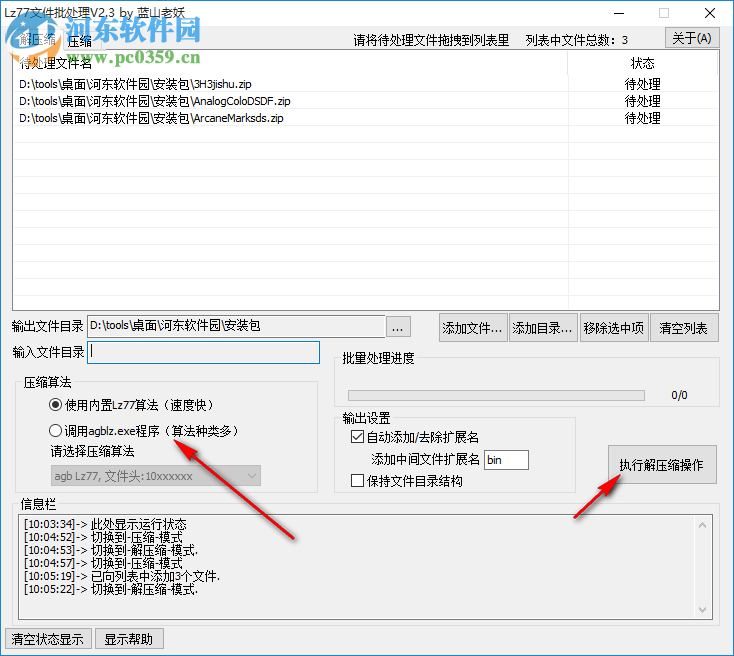This screenshot has height=656, width=734.
Task: Click the 移除选中项 button
Action: coord(614,328)
